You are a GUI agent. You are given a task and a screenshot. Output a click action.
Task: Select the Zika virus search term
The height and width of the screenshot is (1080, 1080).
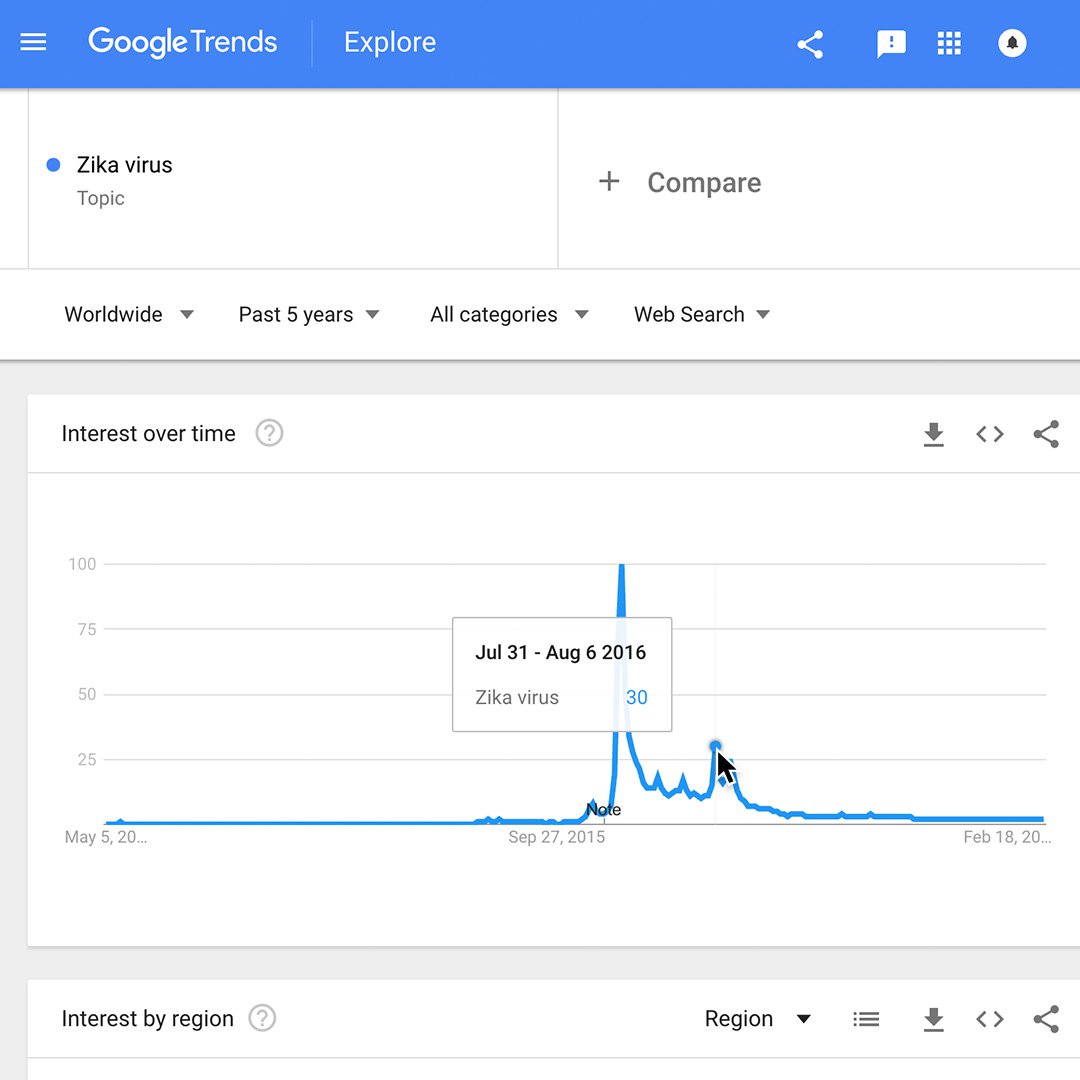point(124,166)
